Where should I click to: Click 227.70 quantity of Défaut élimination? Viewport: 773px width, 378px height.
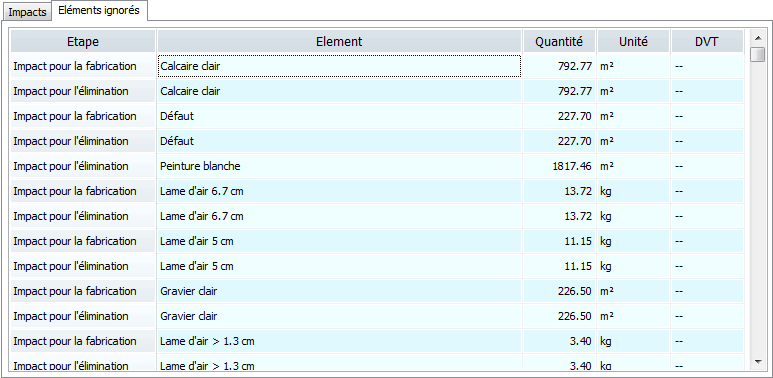(559, 141)
